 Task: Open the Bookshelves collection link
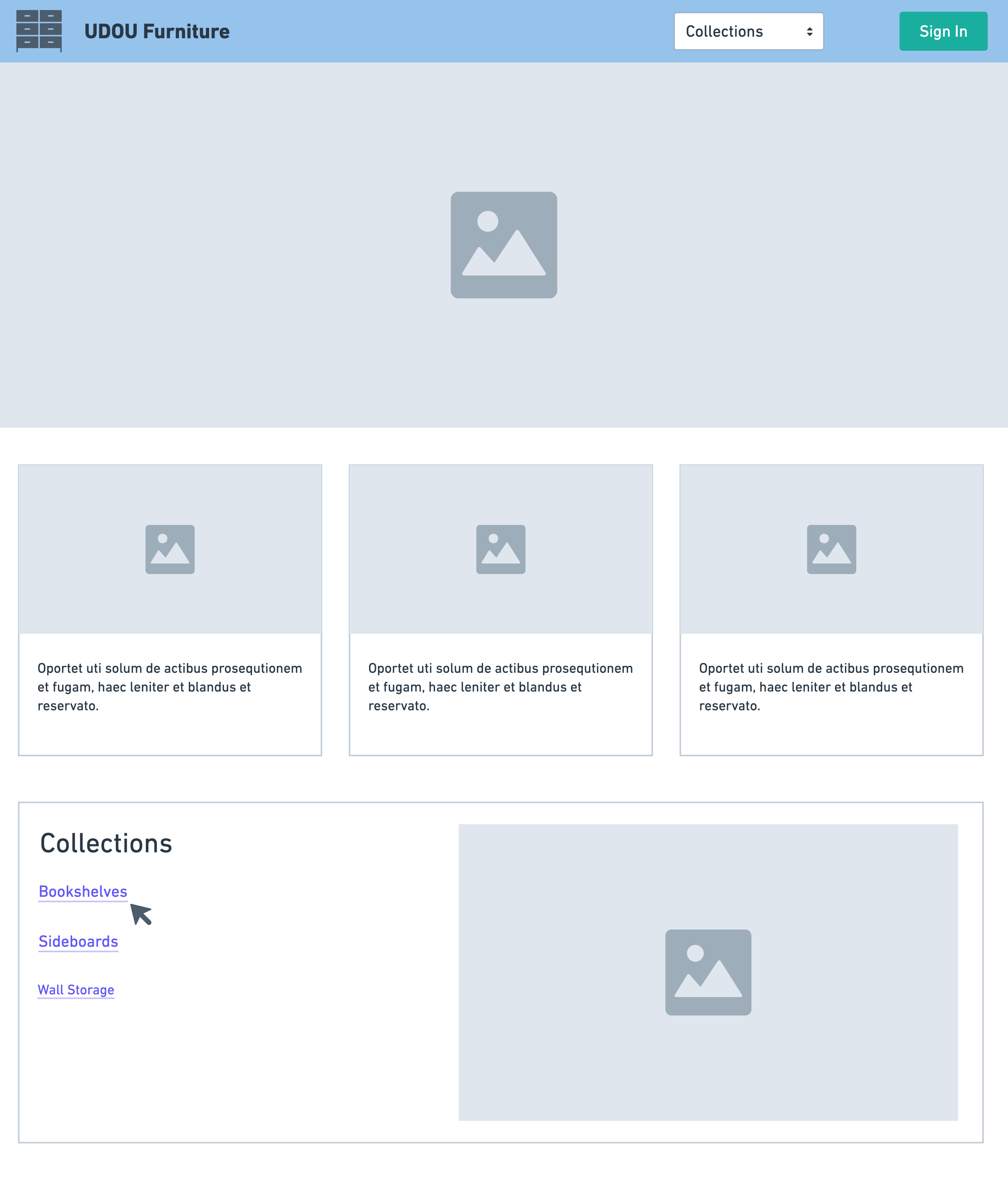[83, 891]
